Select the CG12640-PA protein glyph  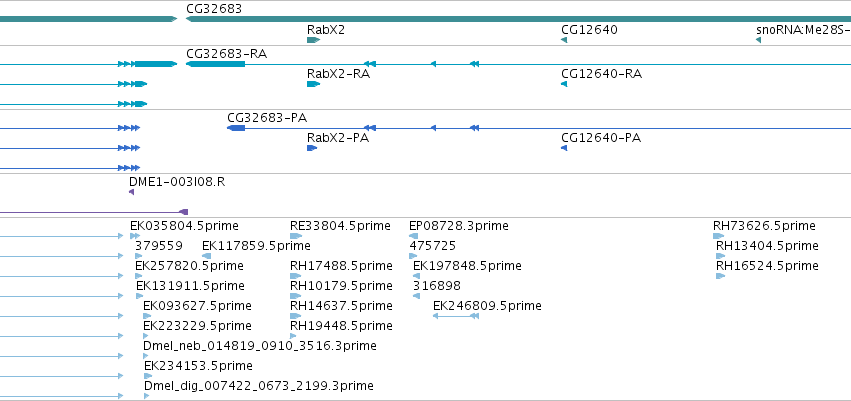point(564,148)
